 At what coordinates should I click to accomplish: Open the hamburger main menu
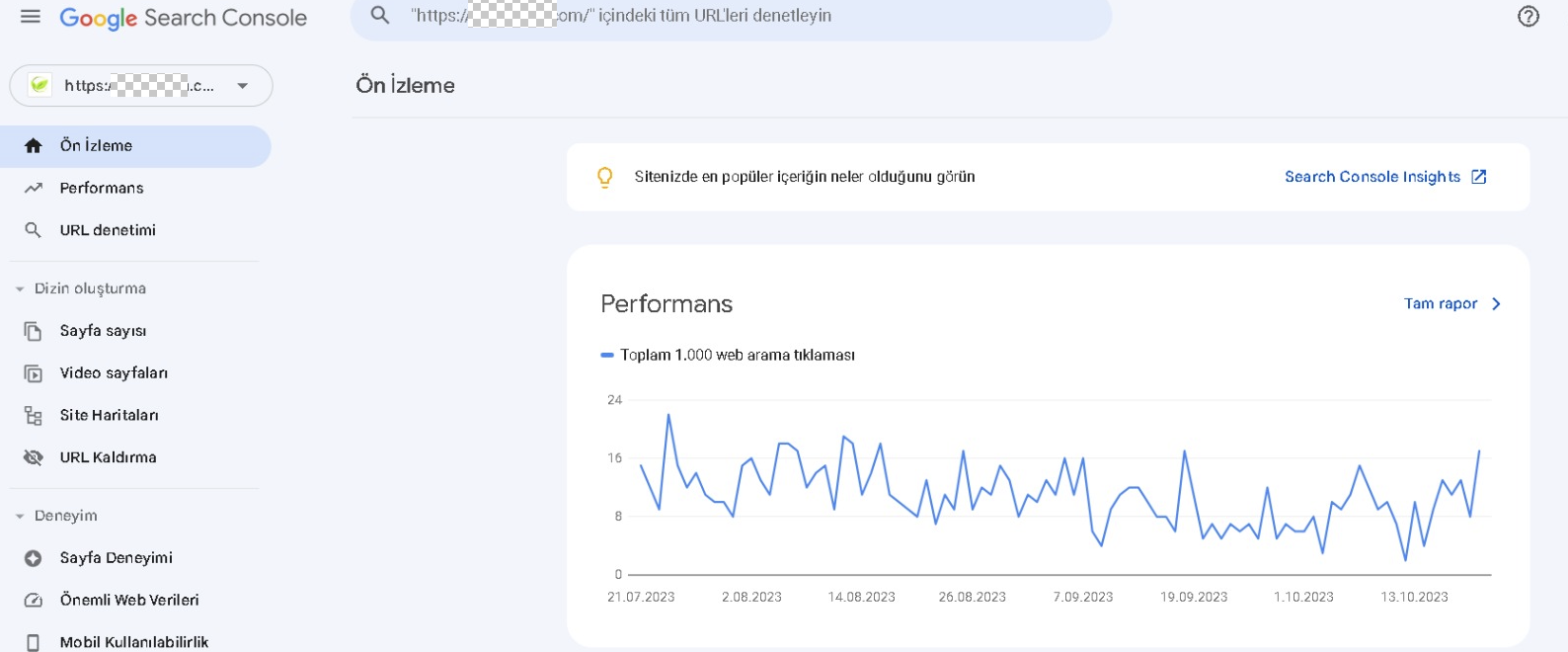pyautogui.click(x=31, y=17)
